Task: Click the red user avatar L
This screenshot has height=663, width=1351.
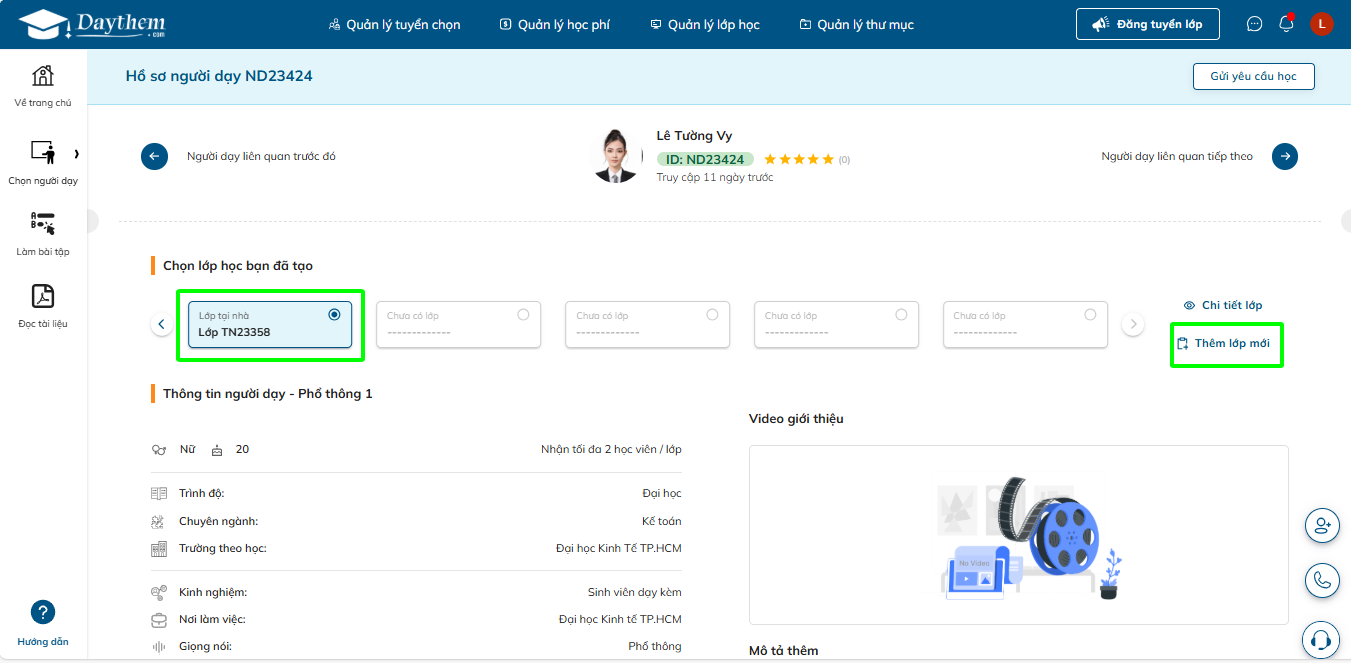Action: (x=1321, y=24)
